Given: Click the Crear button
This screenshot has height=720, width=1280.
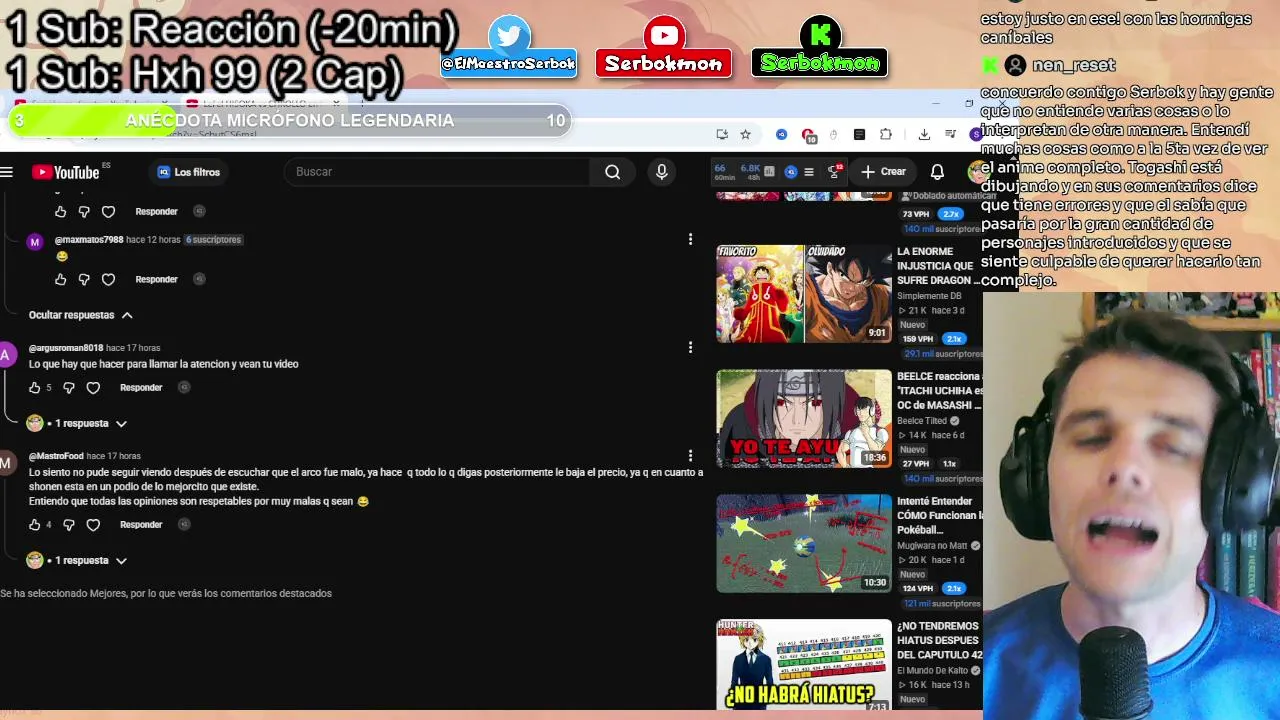Looking at the screenshot, I should pyautogui.click(x=884, y=172).
